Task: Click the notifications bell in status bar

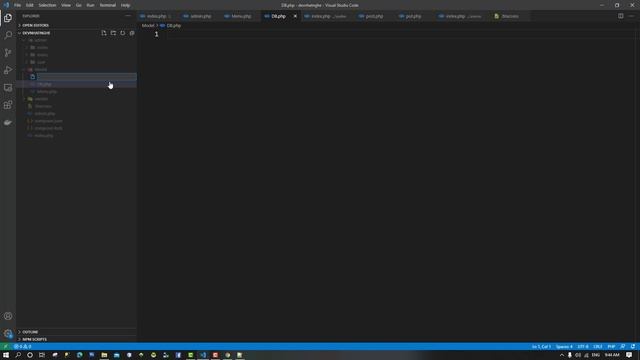Action: (x=633, y=347)
